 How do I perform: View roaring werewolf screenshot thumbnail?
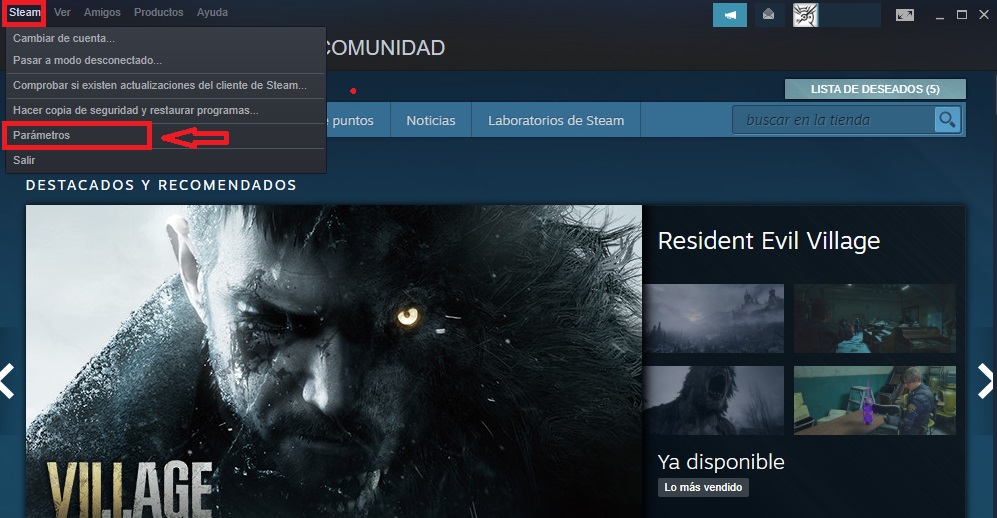(x=715, y=400)
